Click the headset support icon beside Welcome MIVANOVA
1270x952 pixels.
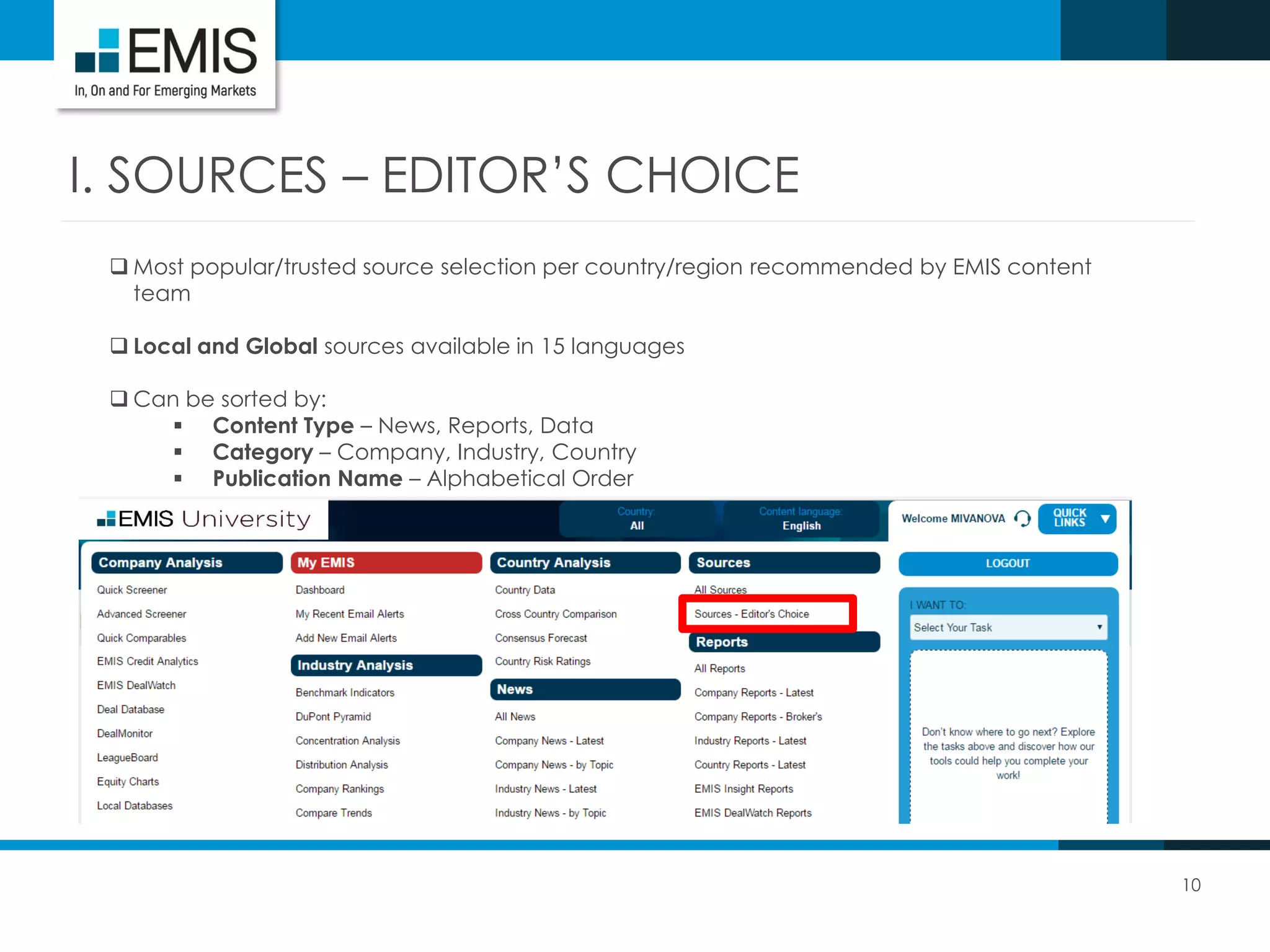click(x=1023, y=518)
